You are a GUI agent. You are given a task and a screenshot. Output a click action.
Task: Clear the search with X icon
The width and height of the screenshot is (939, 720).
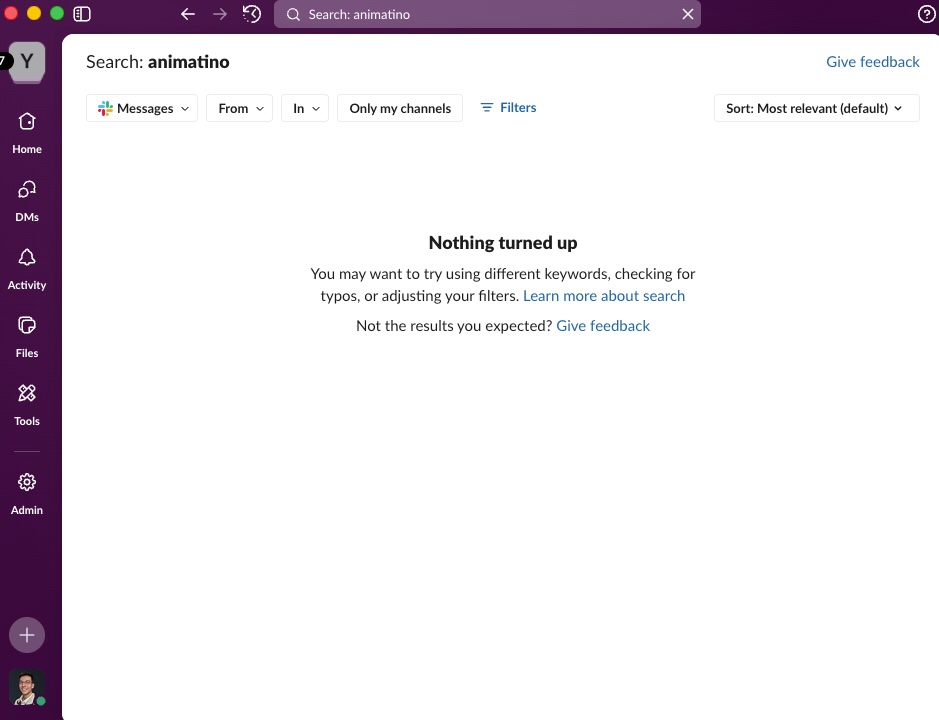click(x=688, y=14)
